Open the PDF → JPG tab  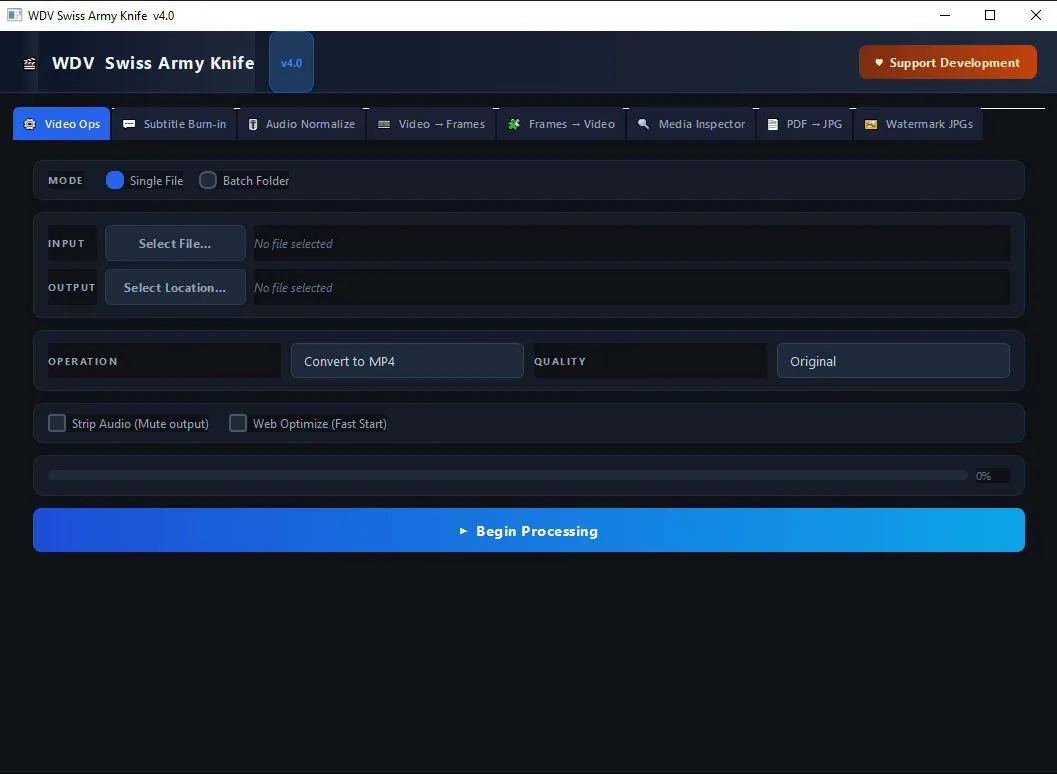[804, 124]
